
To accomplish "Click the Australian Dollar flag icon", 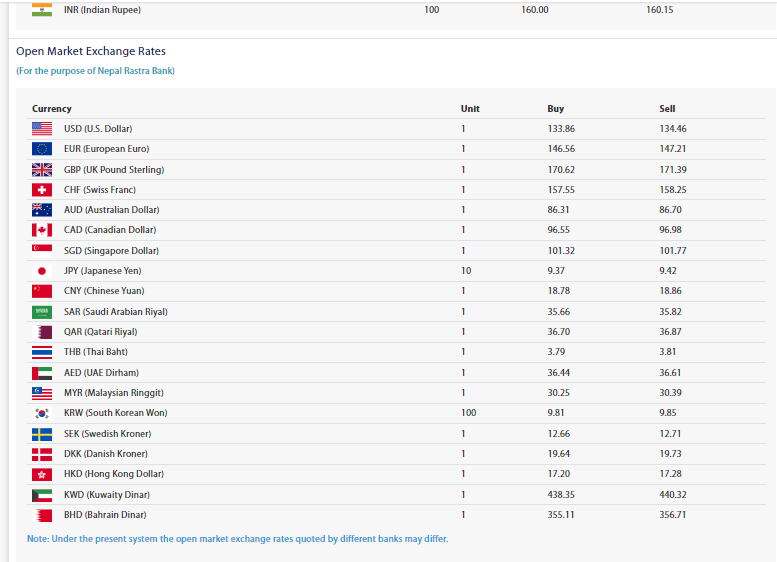I will (x=42, y=210).
